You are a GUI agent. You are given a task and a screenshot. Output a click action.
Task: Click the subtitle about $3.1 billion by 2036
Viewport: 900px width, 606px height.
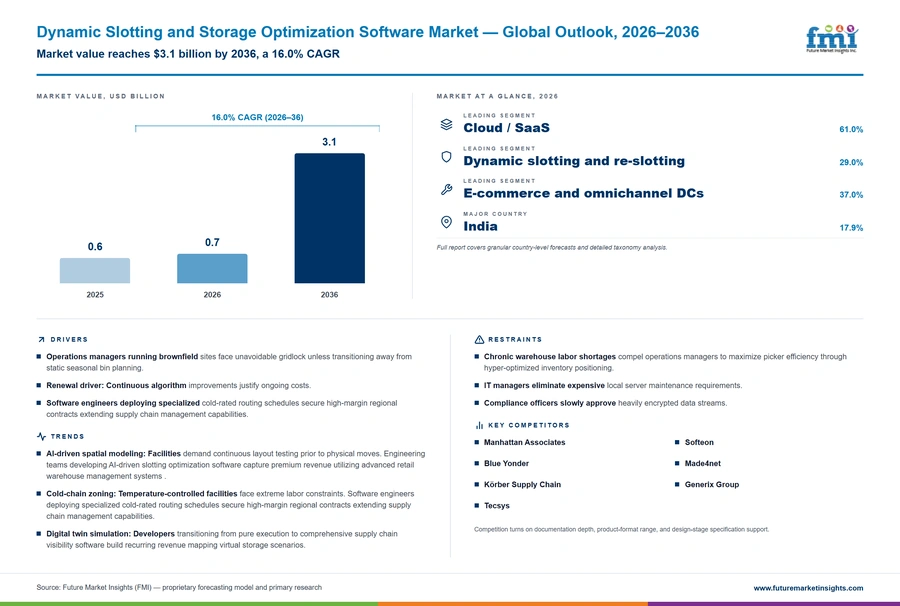coord(188,54)
